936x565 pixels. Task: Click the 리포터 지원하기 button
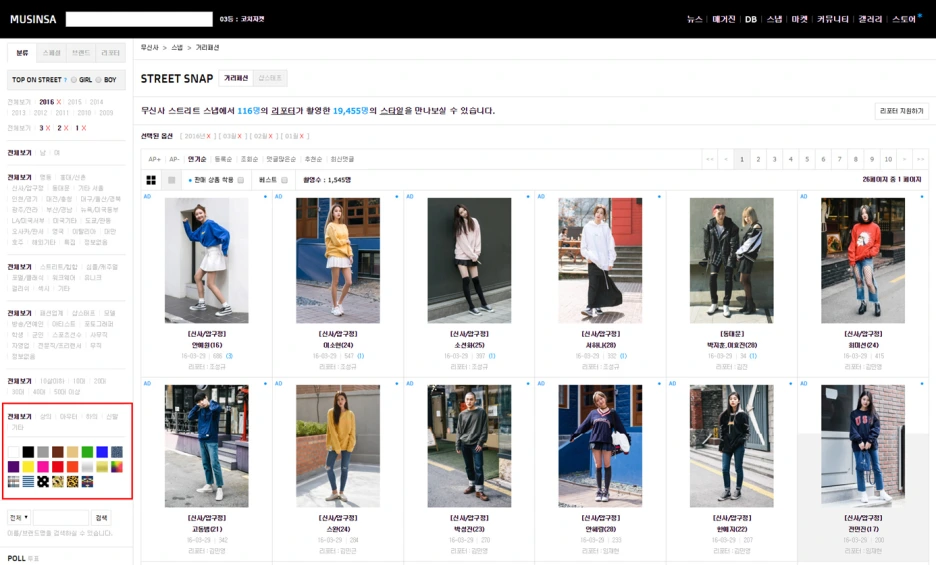tap(901, 111)
